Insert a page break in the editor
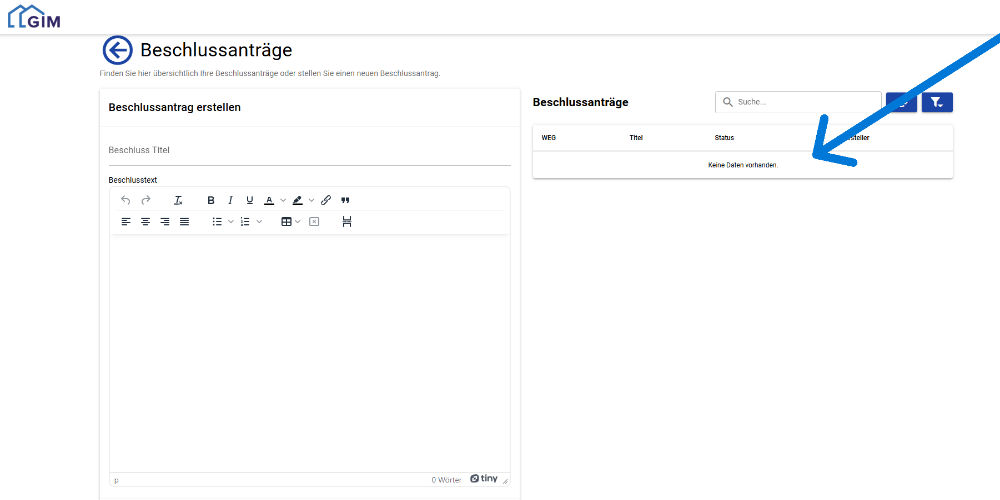 (x=347, y=221)
